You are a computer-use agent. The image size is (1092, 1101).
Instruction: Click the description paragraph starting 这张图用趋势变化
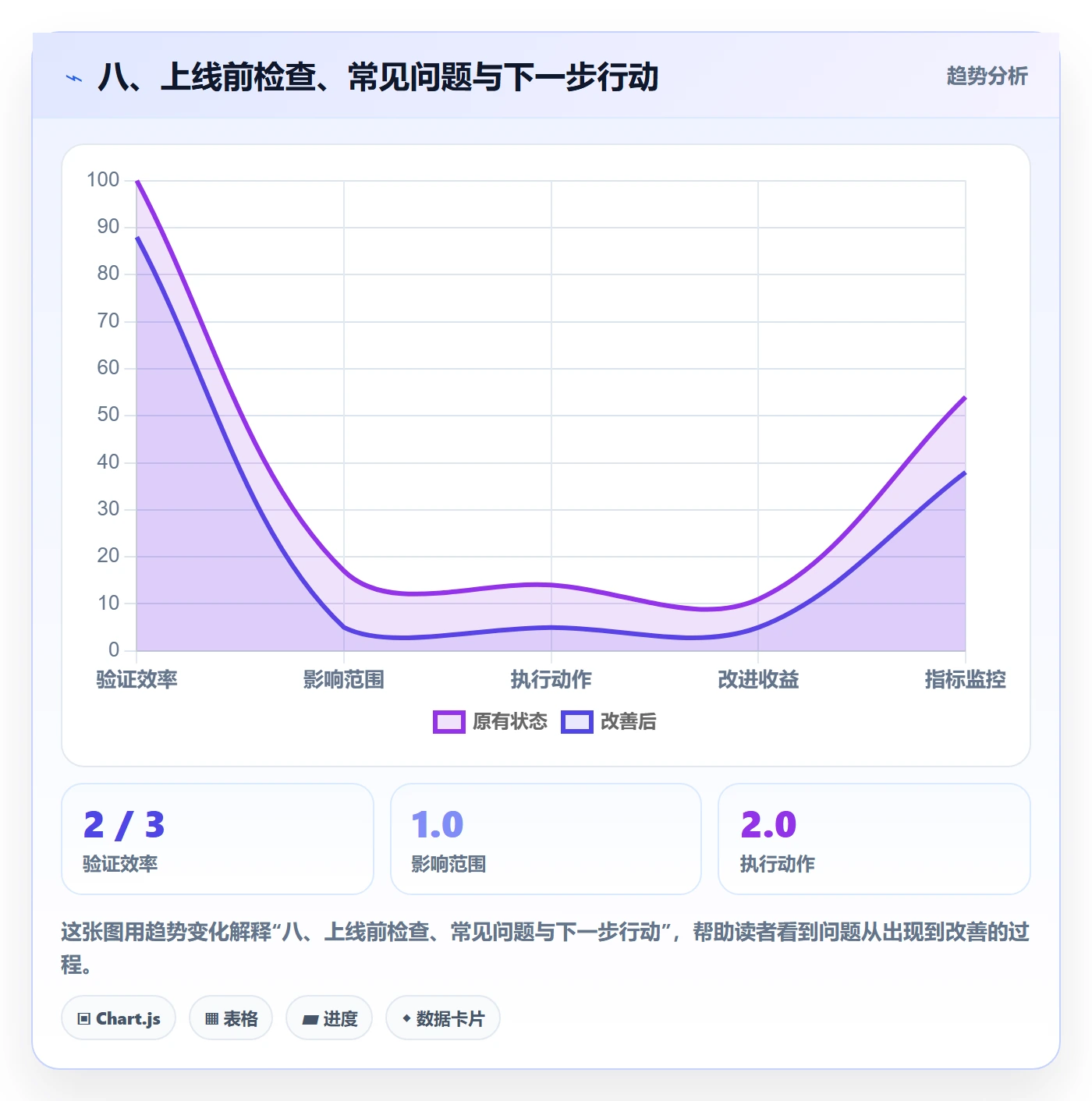pos(545,947)
